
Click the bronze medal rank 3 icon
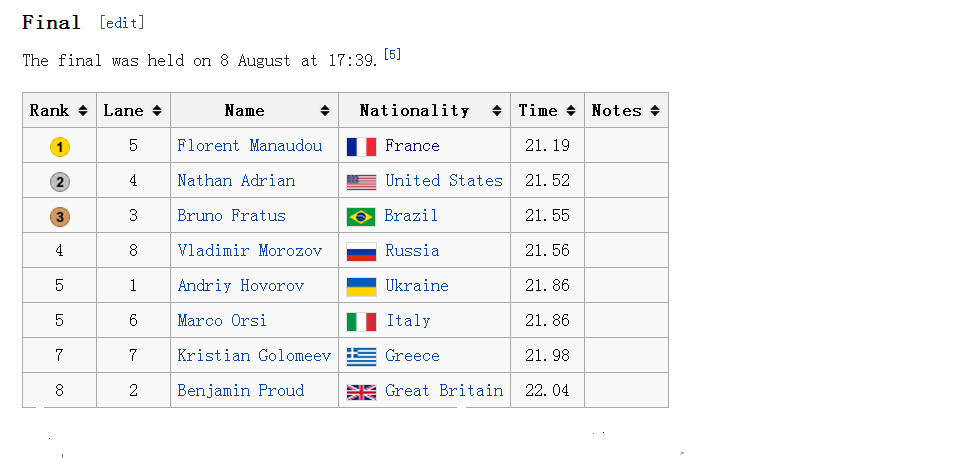click(x=60, y=217)
